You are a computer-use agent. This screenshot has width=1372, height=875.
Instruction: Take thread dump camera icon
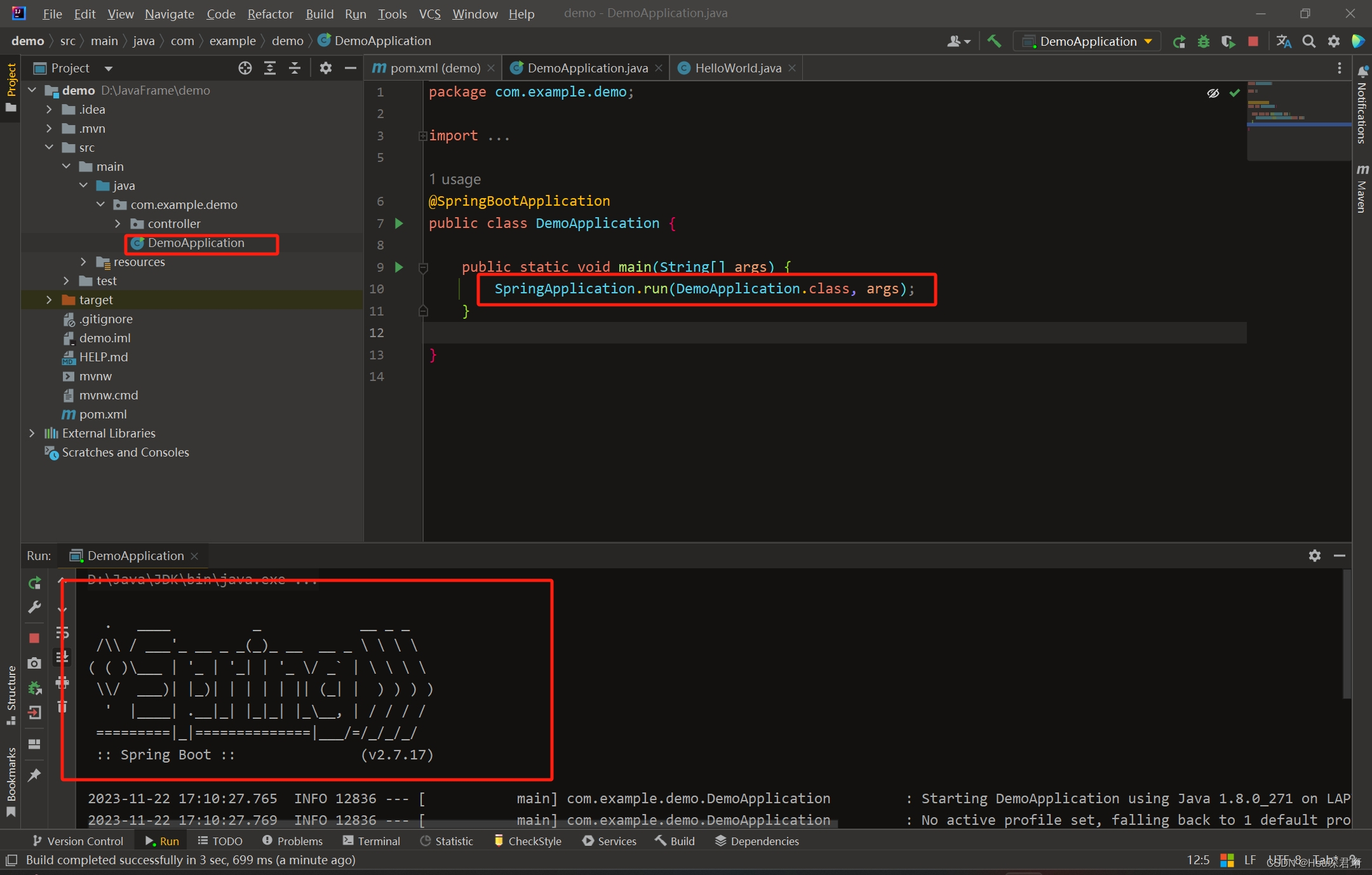(34, 663)
